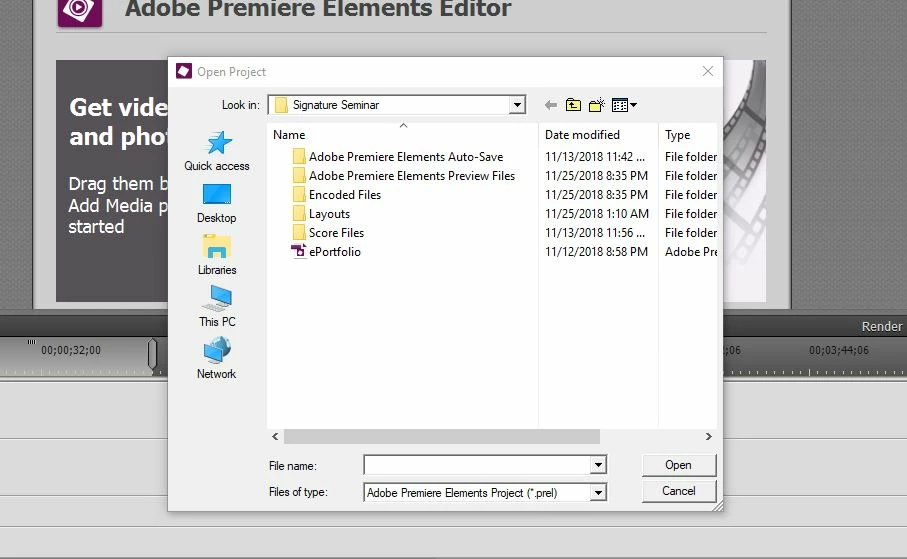The height and width of the screenshot is (559, 907).
Task: Click the Premiere Elements Editor logo icon
Action: [x=80, y=12]
